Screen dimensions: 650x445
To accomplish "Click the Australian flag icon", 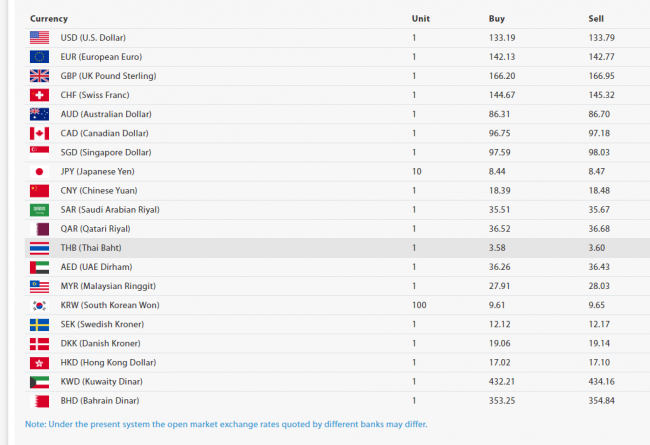I will 39,114.
